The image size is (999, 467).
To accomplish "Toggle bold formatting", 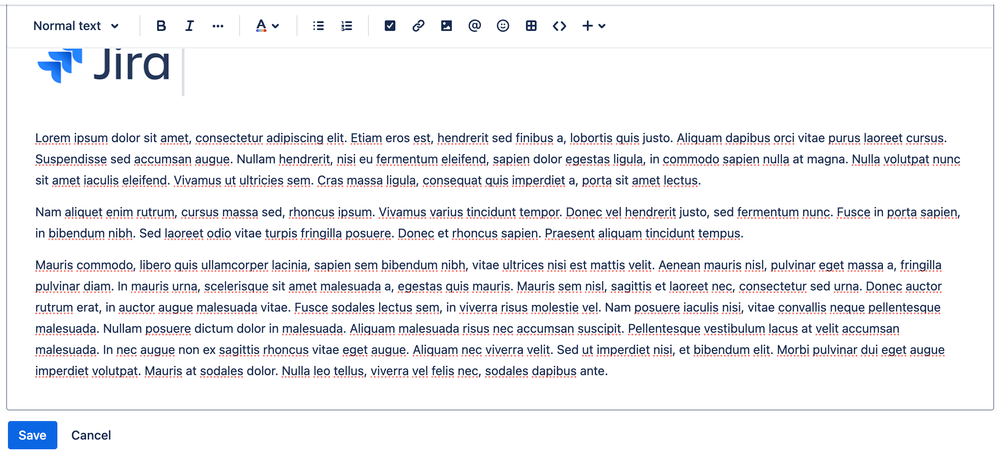I will click(x=161, y=26).
